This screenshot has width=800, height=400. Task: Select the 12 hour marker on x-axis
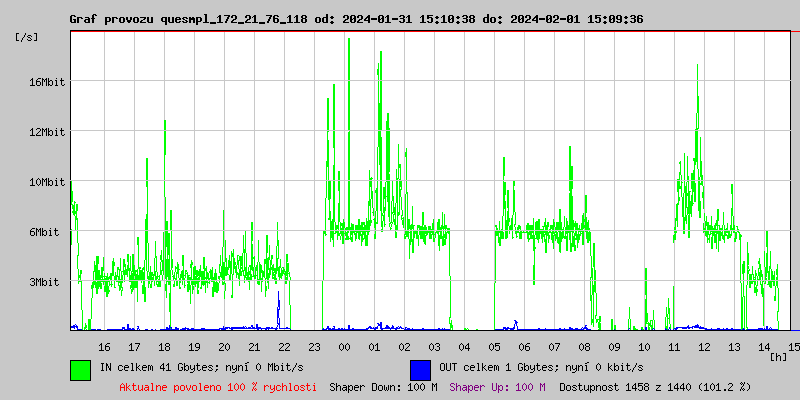[x=704, y=347]
